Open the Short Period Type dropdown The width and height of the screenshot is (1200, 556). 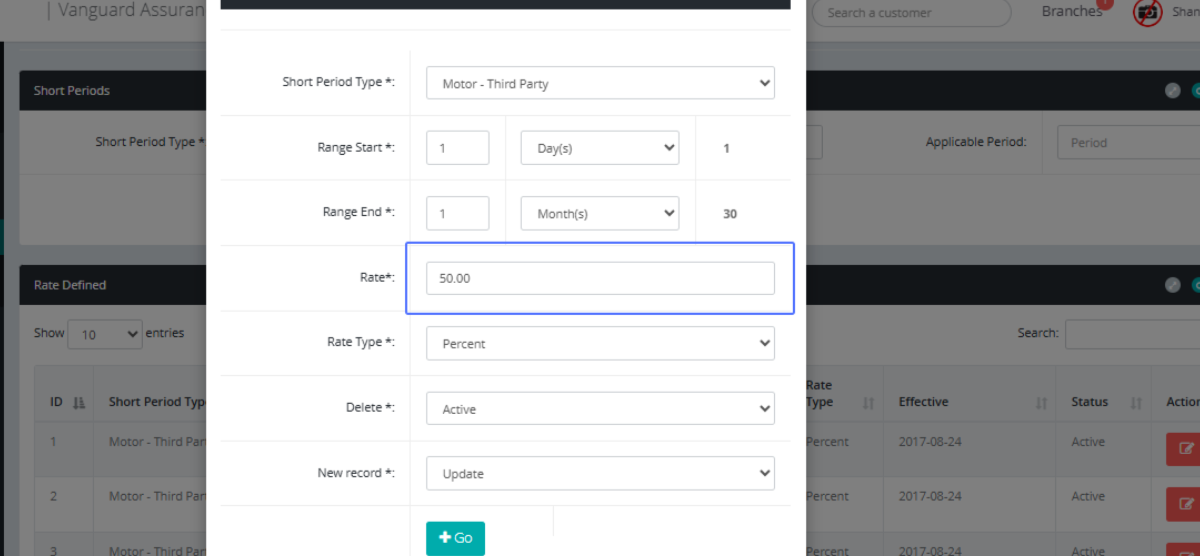600,83
